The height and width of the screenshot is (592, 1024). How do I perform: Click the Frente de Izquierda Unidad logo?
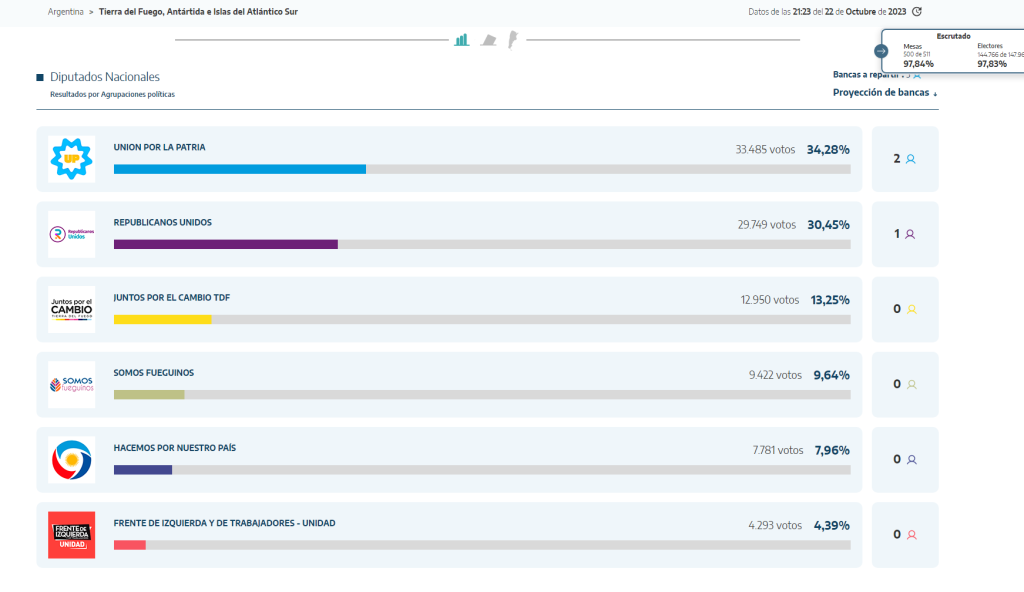coord(72,535)
